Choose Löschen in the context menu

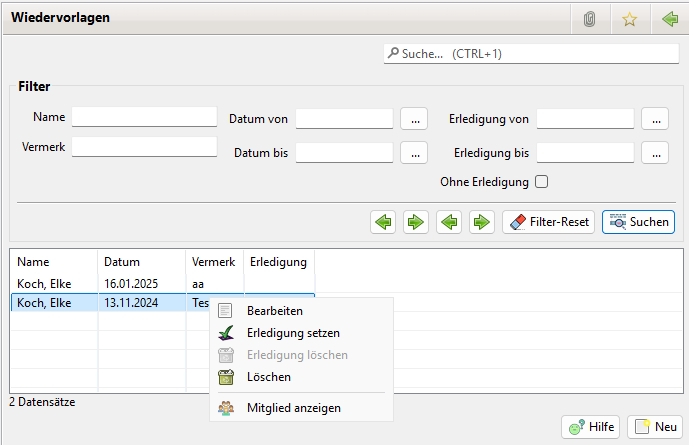click(x=268, y=377)
